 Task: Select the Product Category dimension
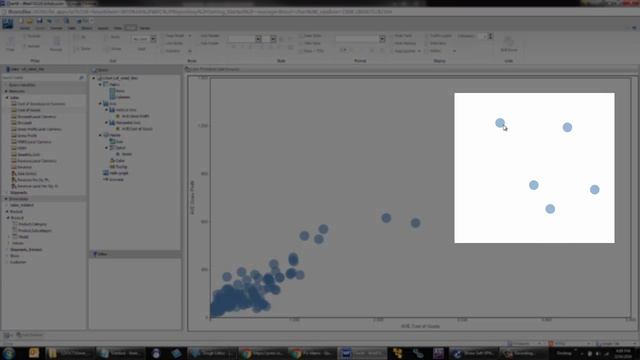(32, 224)
